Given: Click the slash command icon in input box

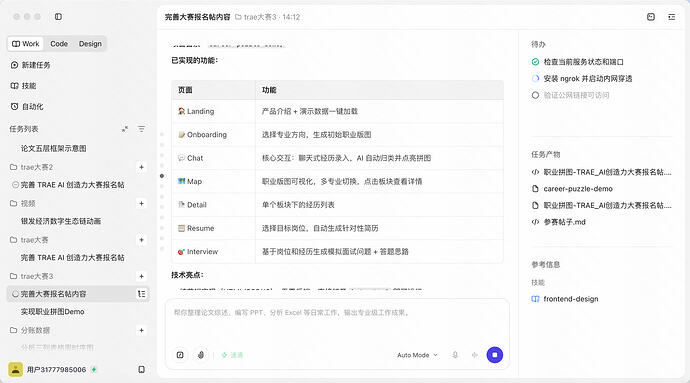Looking at the screenshot, I should (180, 355).
